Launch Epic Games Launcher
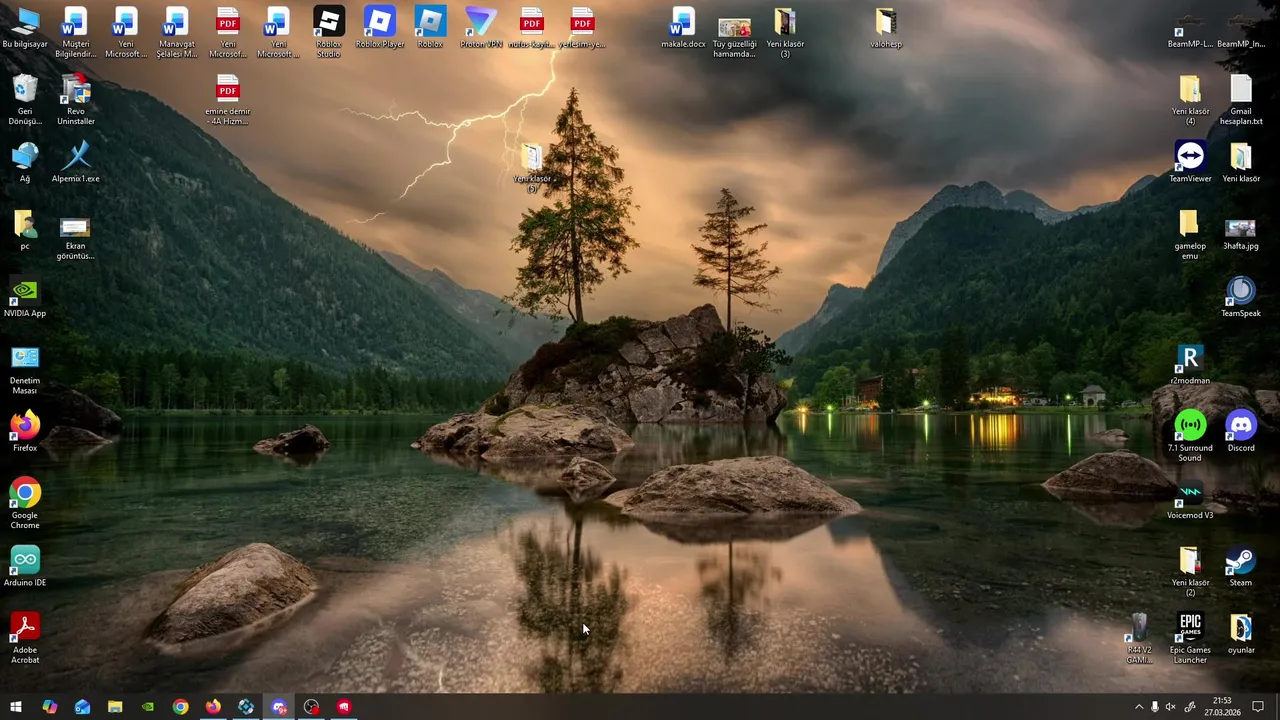This screenshot has width=1280, height=720. click(1190, 638)
